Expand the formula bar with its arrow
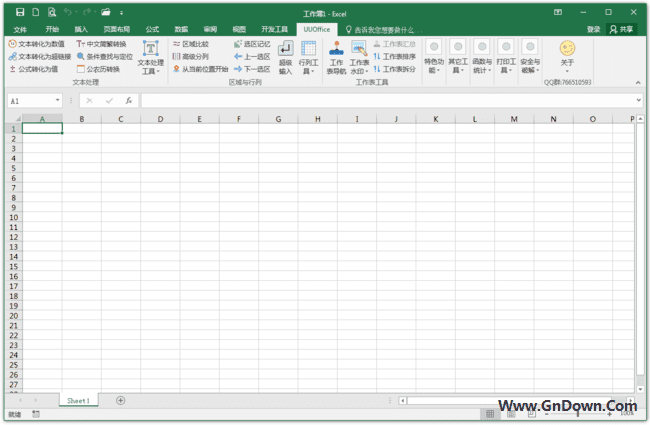Viewport: 650px width, 425px height. click(638, 100)
